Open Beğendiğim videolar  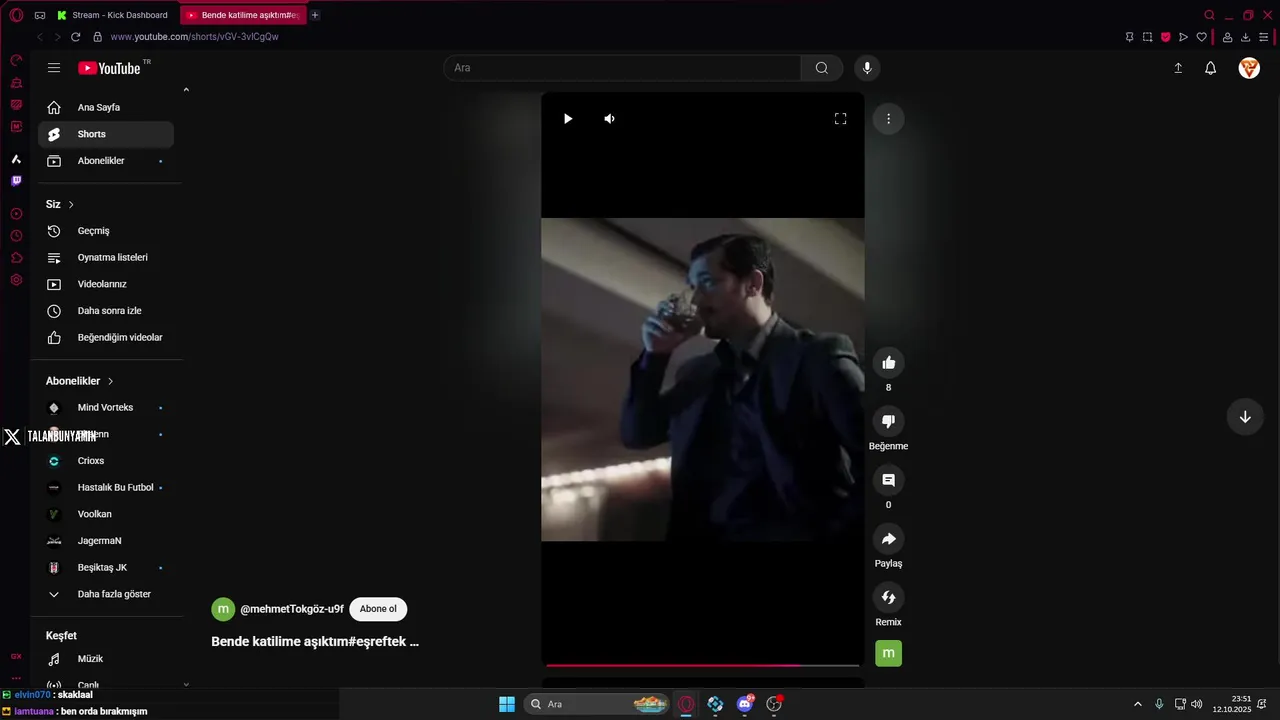pos(106,337)
